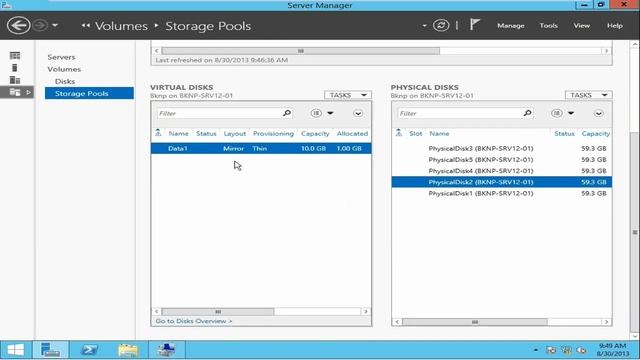Open the notifications flag icon

(474, 25)
